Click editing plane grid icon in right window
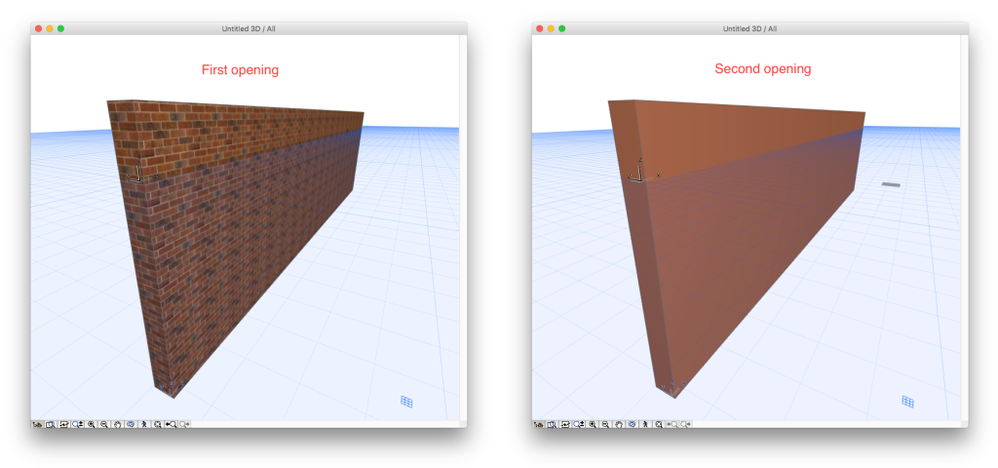998x468 pixels. click(x=908, y=401)
